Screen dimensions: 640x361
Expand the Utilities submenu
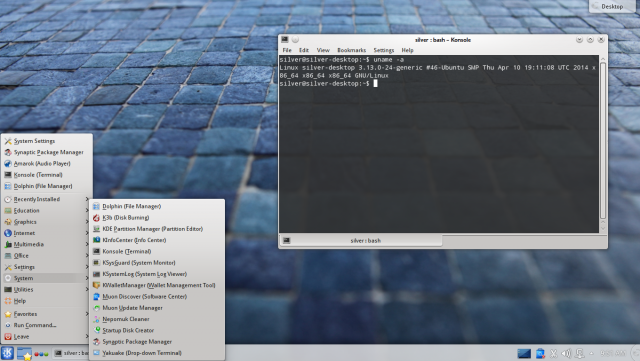click(47, 290)
